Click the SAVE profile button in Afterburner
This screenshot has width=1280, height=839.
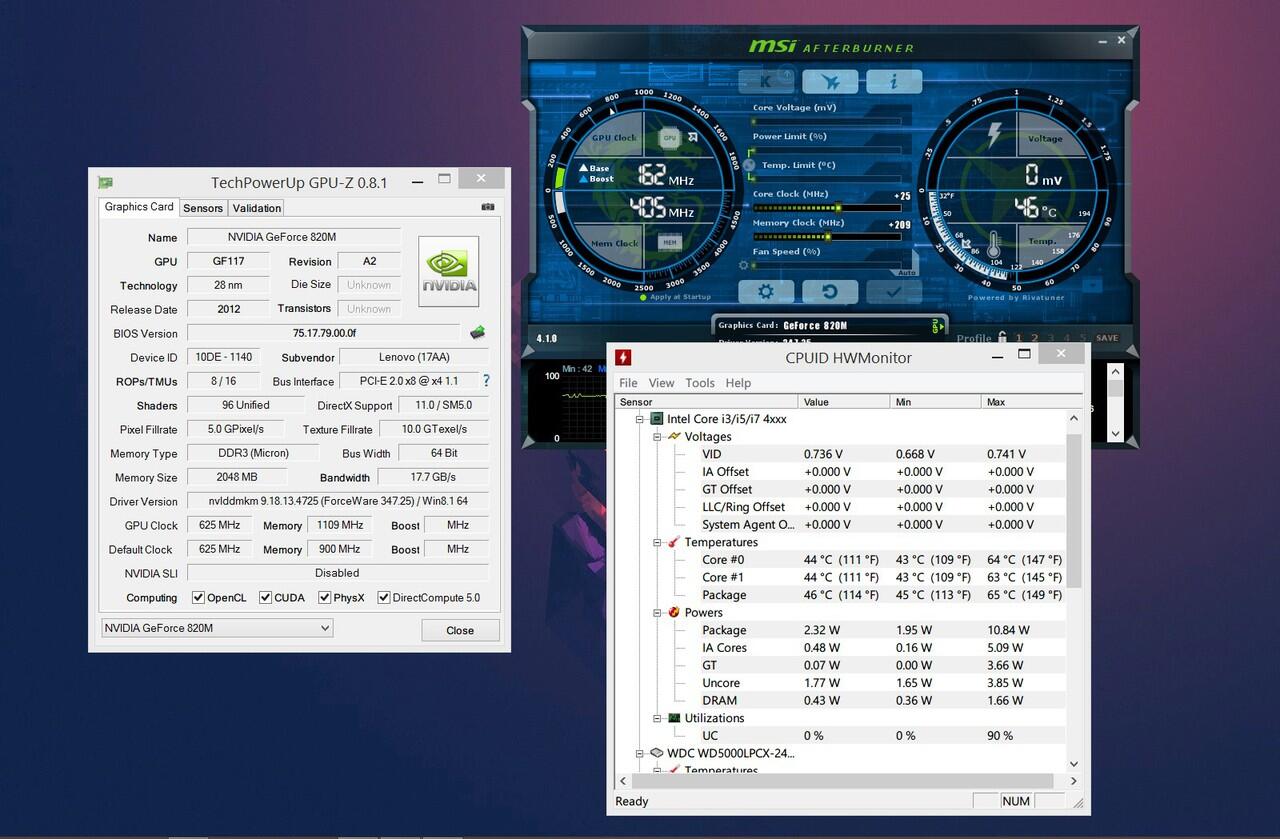(x=1107, y=338)
